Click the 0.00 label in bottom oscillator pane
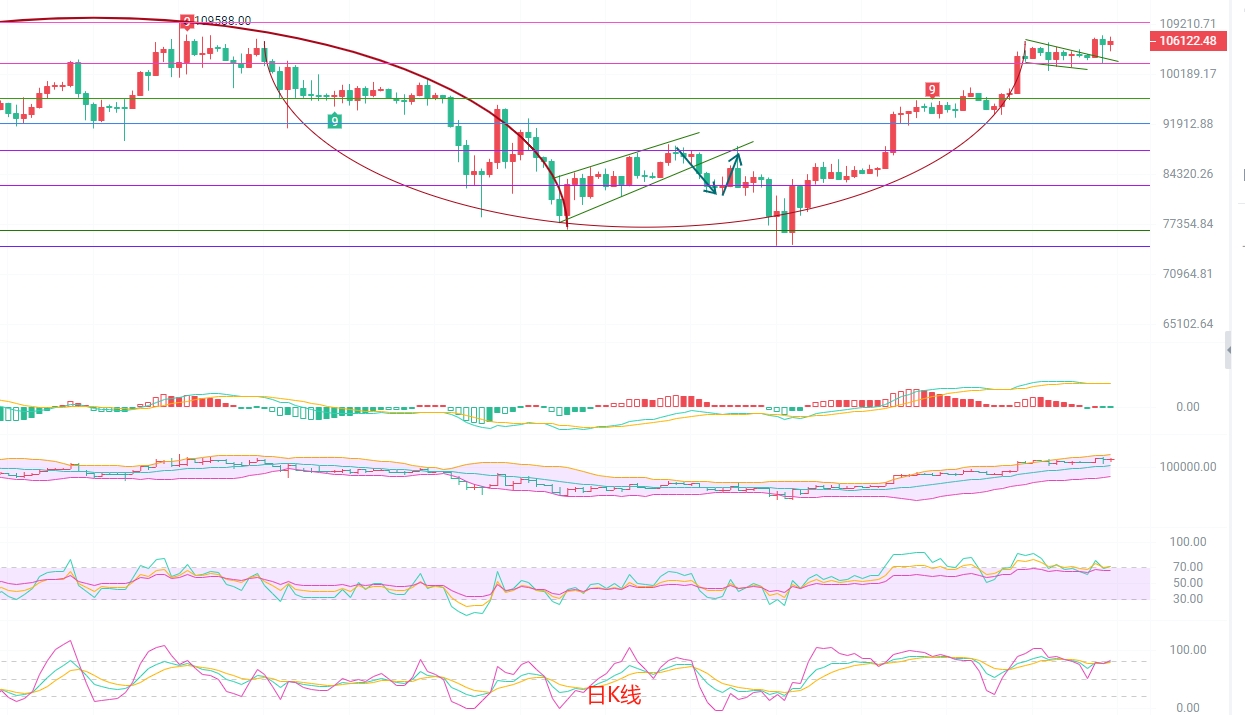The height and width of the screenshot is (715, 1245). pos(1188,707)
